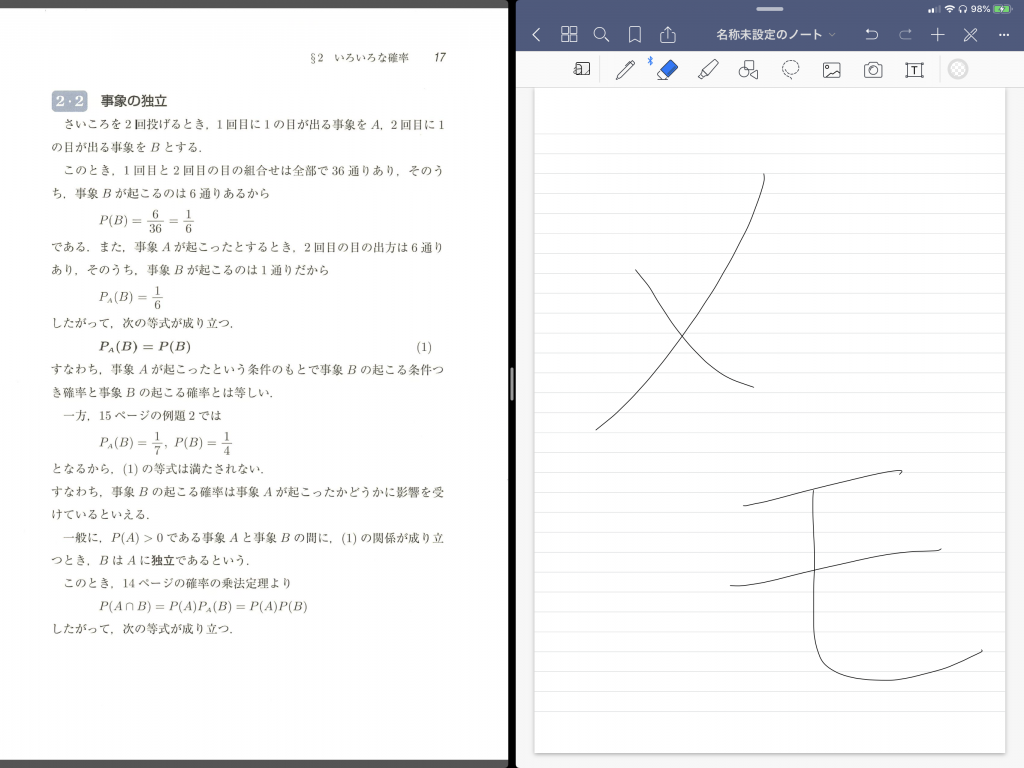The image size is (1024, 768).
Task: Tap page number 17 in textbook
Action: coord(440,57)
